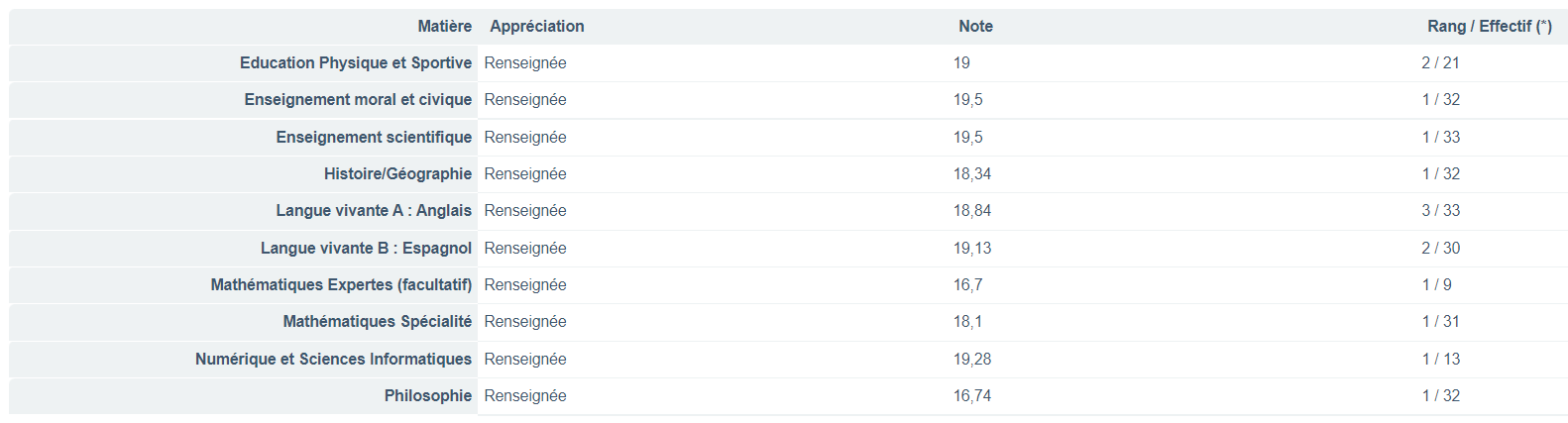Click the Philosophie note value 16,74
The image size is (1568, 423).
click(x=971, y=396)
